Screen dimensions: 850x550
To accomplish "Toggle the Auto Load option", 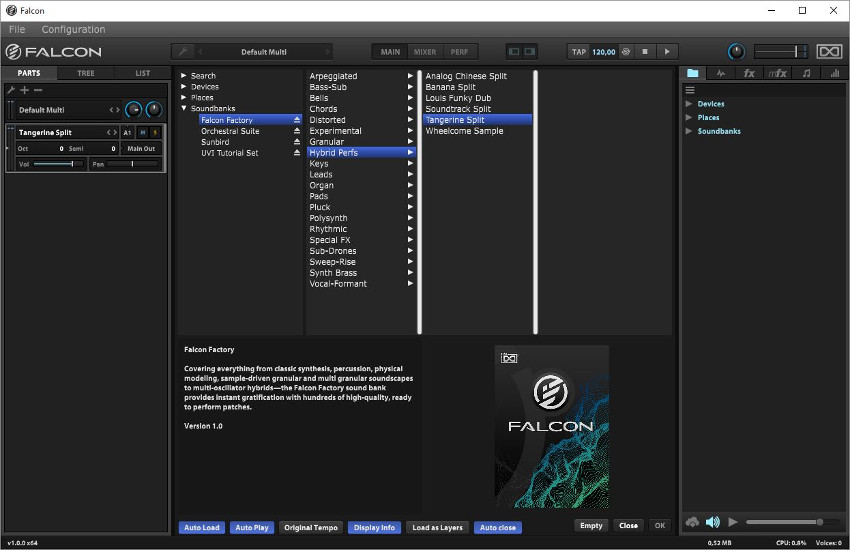I will [202, 527].
